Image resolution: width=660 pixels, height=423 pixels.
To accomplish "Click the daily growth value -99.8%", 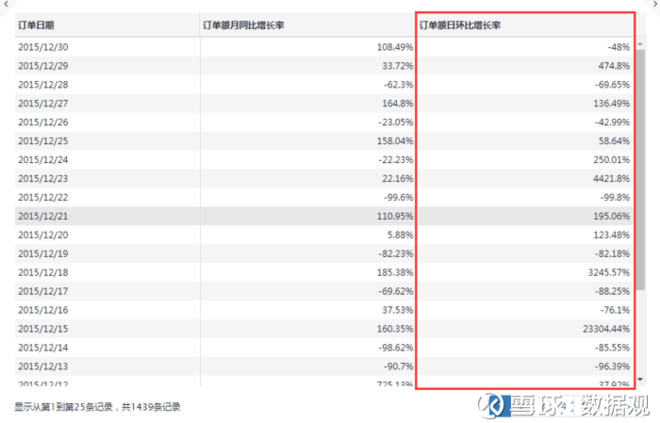I will (615, 197).
